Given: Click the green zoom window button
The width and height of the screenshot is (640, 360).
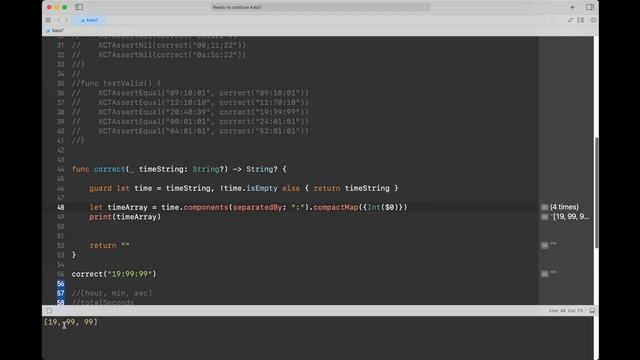Looking at the screenshot, I should (64, 7).
